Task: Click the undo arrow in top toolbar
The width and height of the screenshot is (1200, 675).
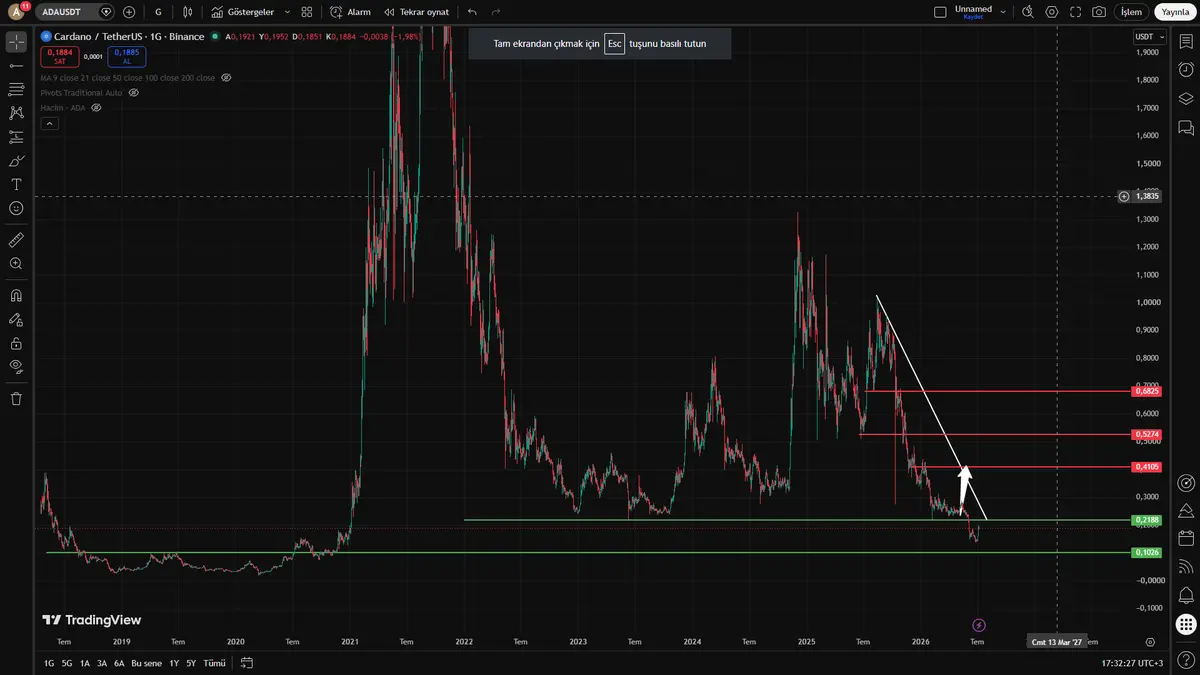Action: click(472, 12)
